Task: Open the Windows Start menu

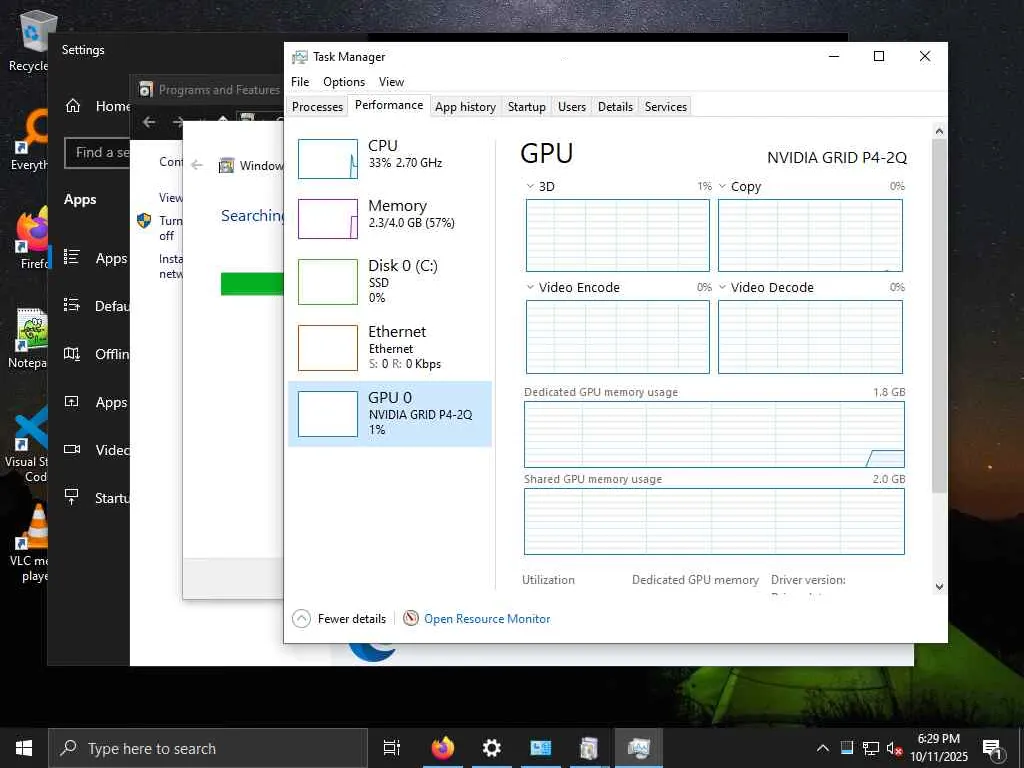Action: [24, 748]
